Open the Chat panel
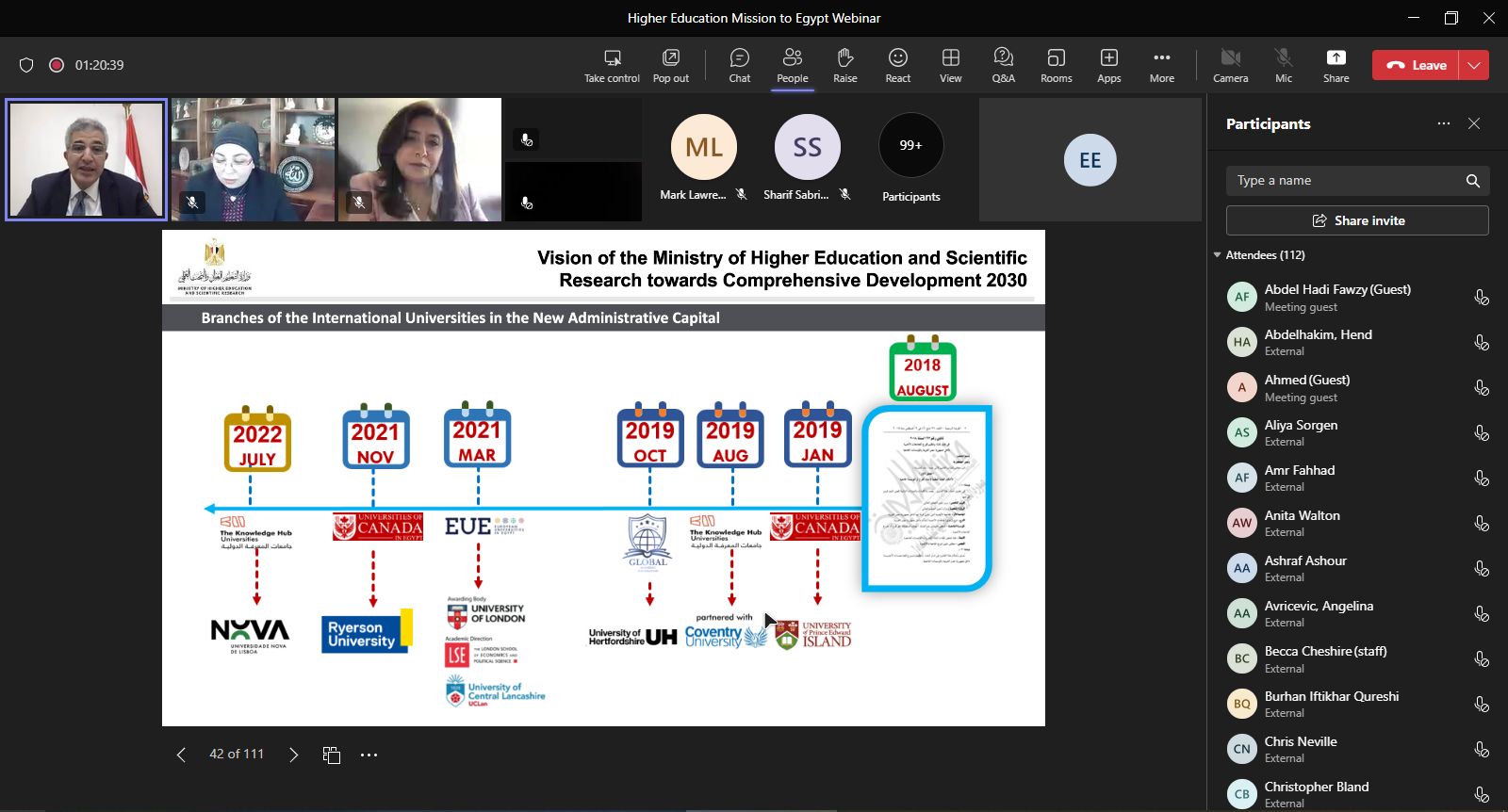1508x812 pixels. 739,65
